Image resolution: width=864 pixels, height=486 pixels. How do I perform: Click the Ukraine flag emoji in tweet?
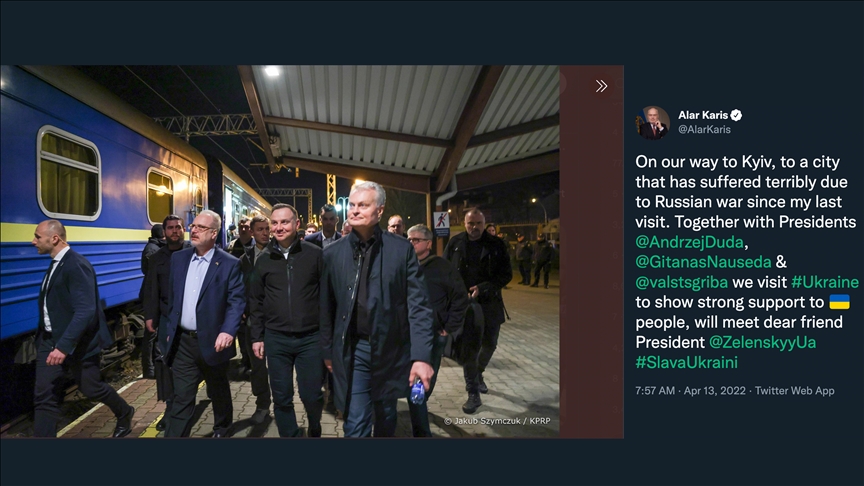click(x=839, y=302)
